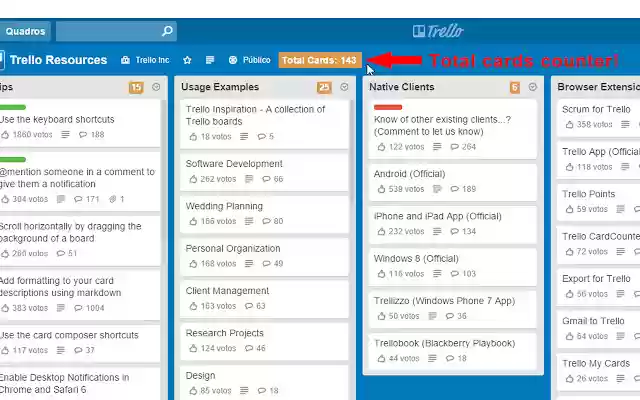The image size is (640, 400).
Task: Click green label on @mention card
Action: (13, 160)
